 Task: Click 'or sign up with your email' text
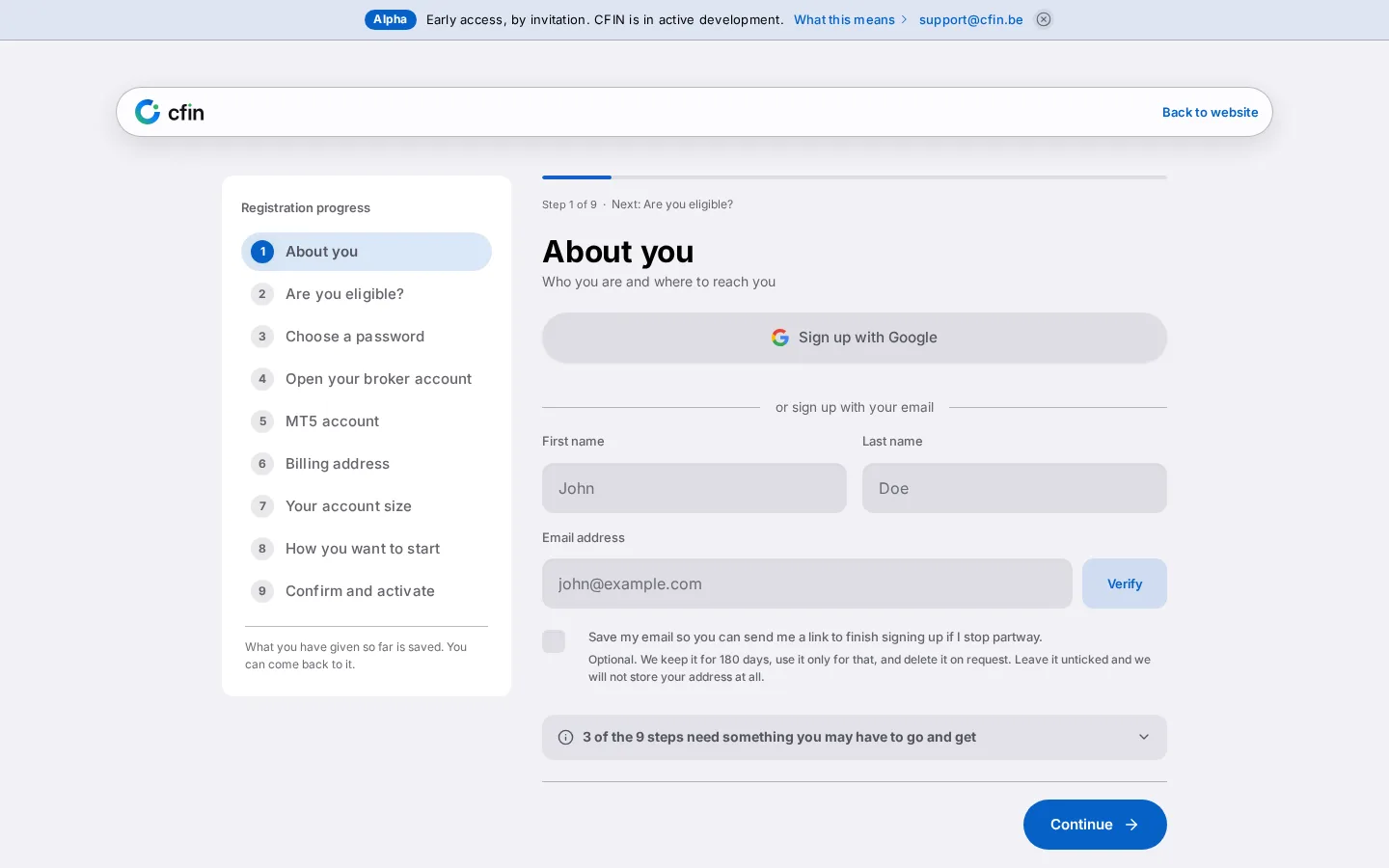(855, 407)
